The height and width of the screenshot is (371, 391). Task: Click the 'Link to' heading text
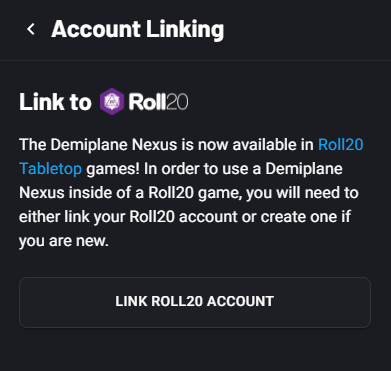(x=55, y=102)
